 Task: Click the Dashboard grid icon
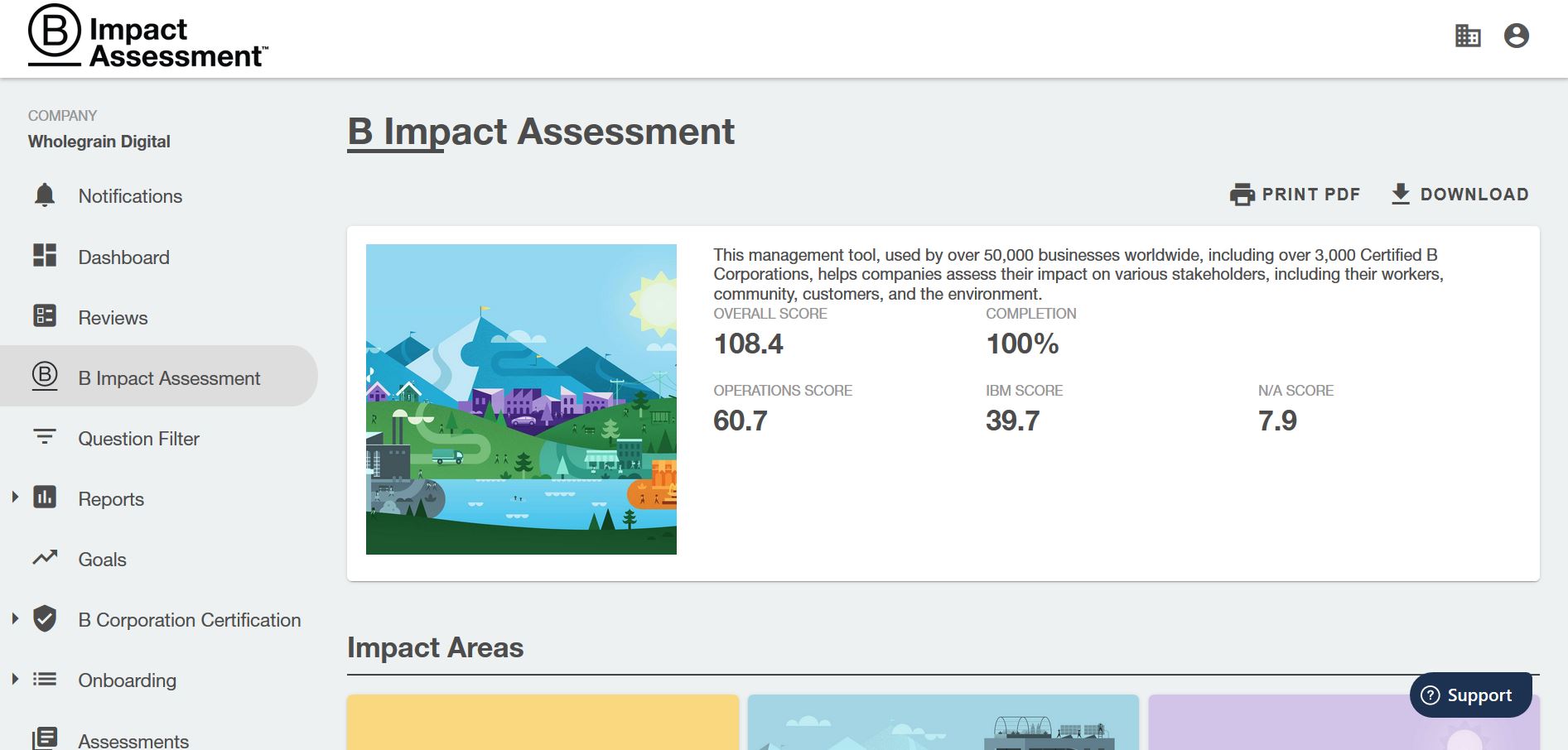tap(45, 256)
